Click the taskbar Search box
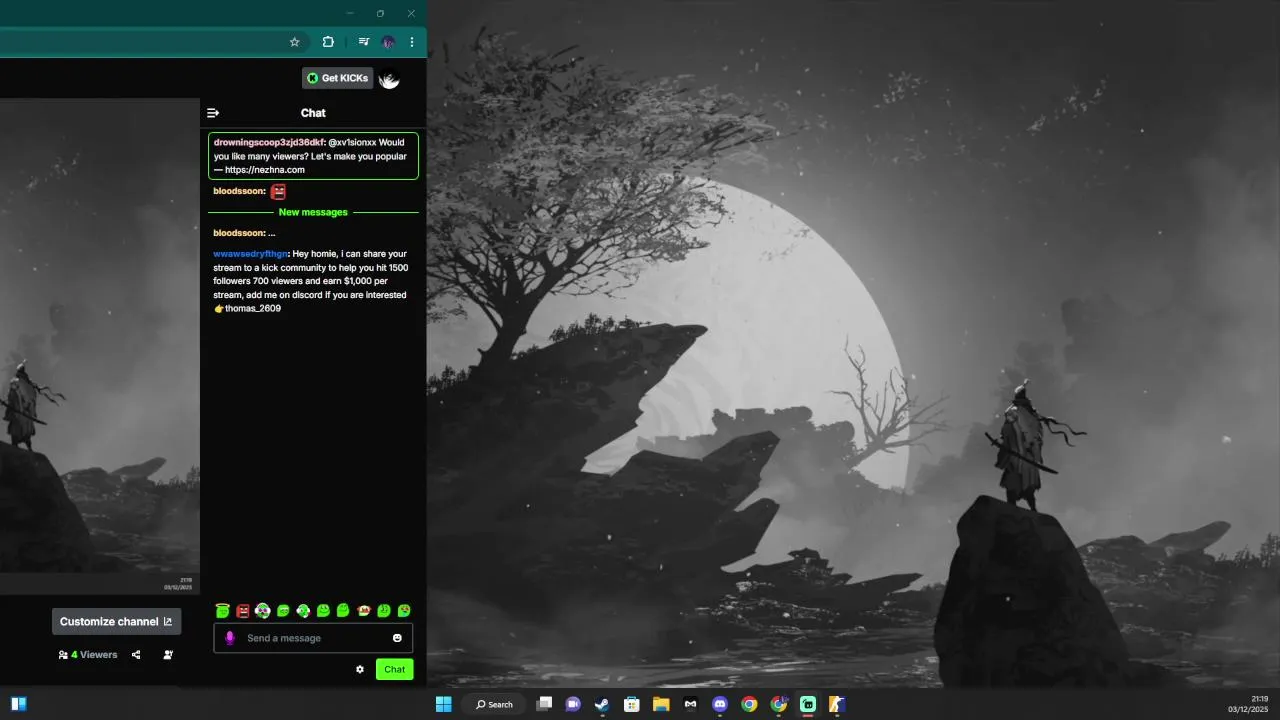Screen dimensions: 1280x720 tap(494, 704)
